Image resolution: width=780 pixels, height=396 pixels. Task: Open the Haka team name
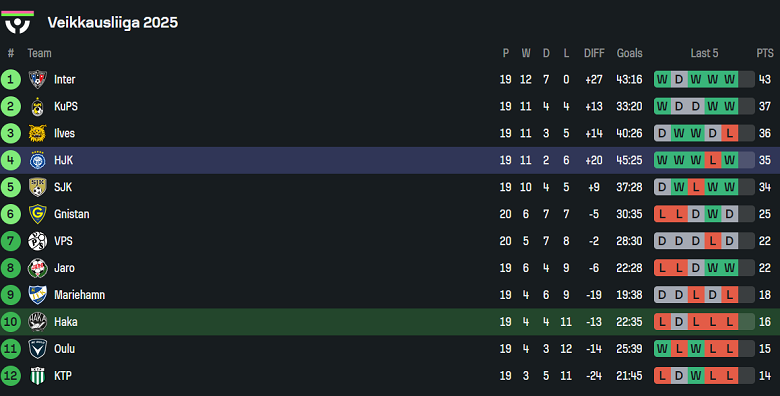pyautogui.click(x=66, y=322)
